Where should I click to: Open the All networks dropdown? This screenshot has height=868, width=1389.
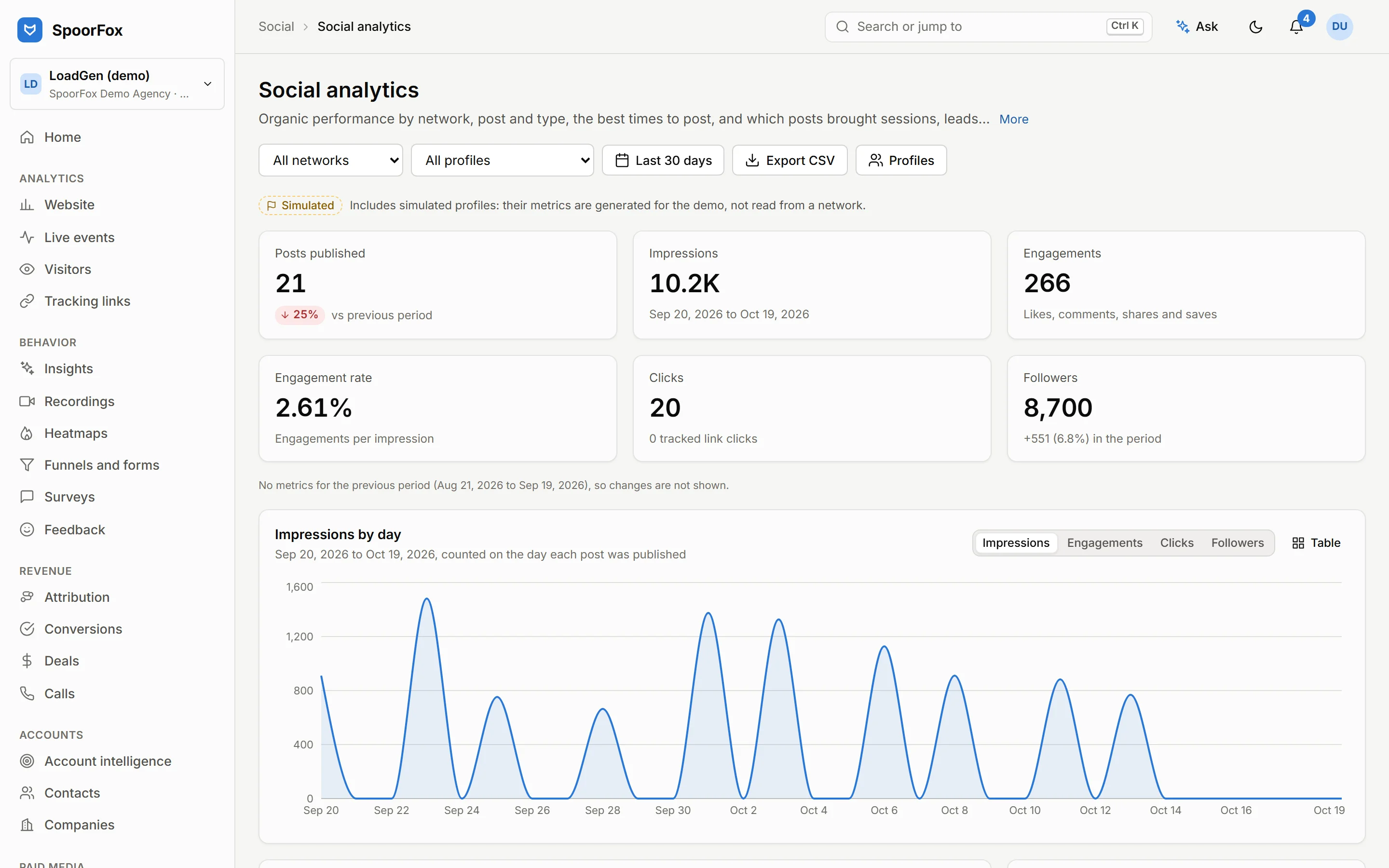(330, 160)
